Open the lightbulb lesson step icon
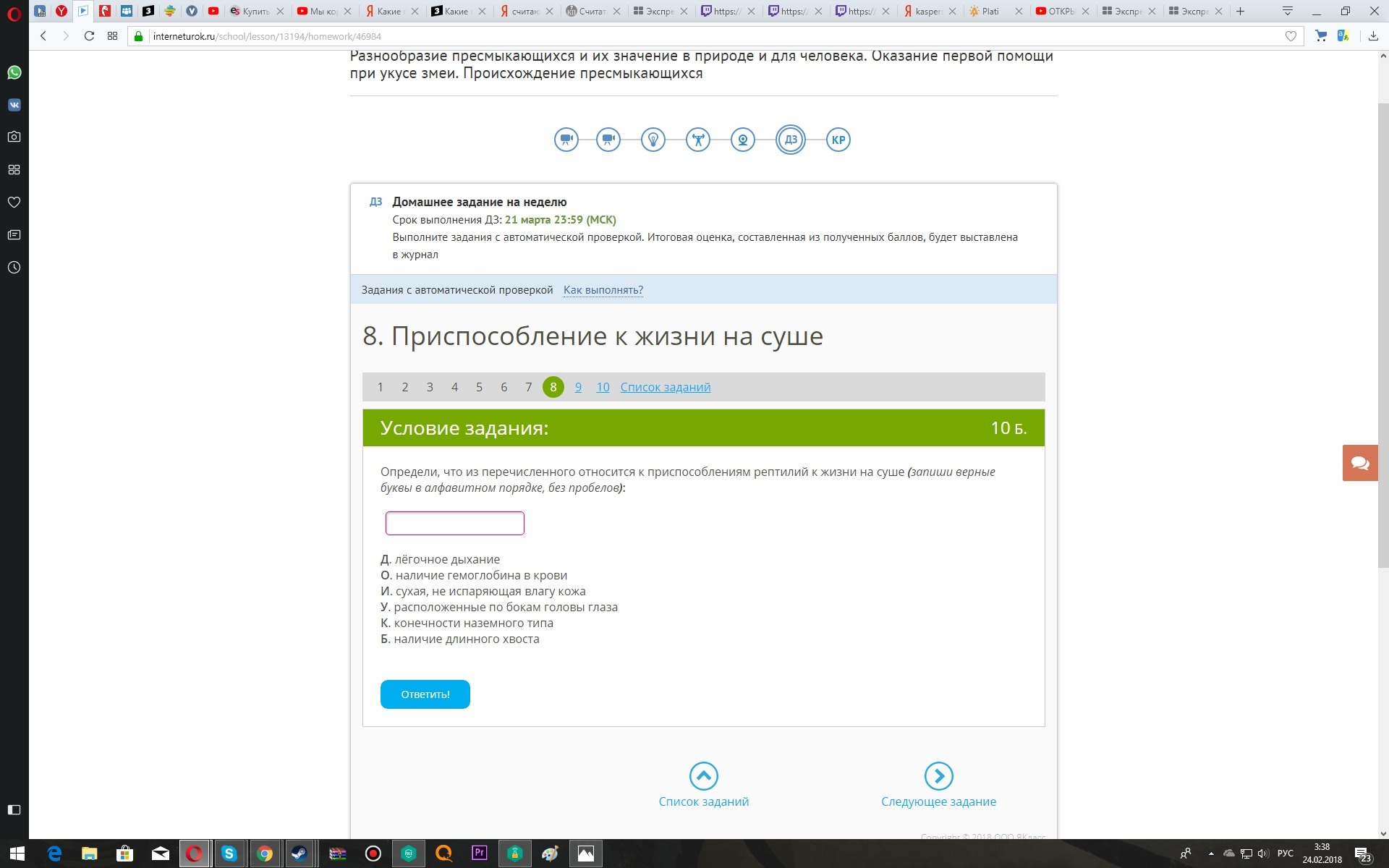Viewport: 1389px width, 868px height. 653,140
